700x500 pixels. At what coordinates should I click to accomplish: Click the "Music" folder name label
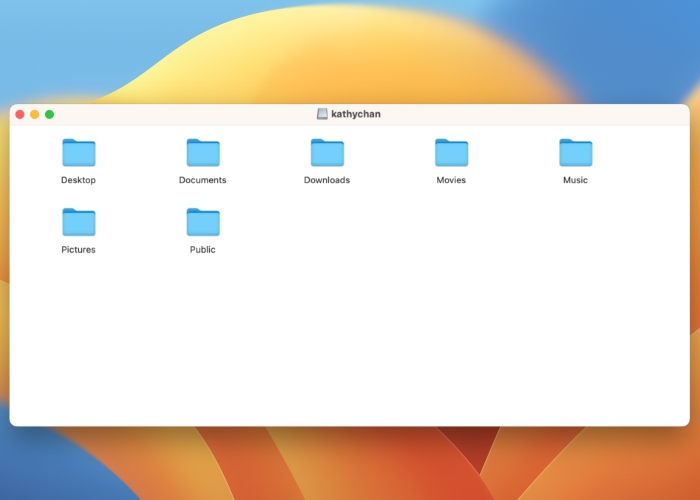[x=575, y=180]
